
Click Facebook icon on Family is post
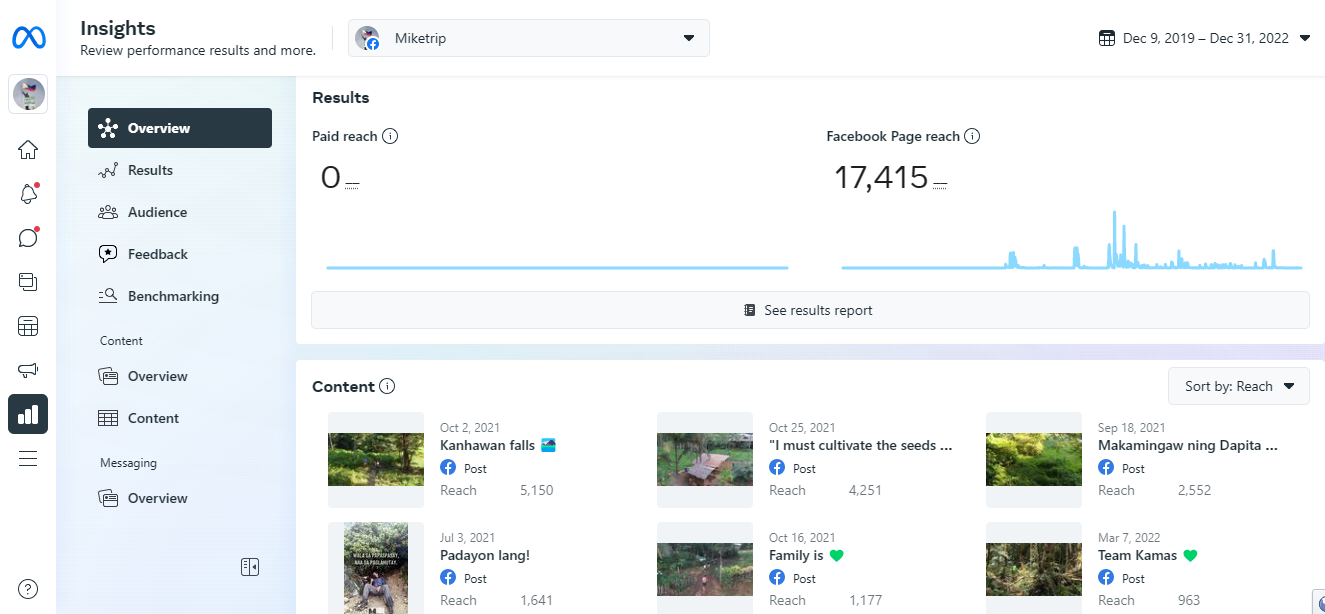pos(777,578)
